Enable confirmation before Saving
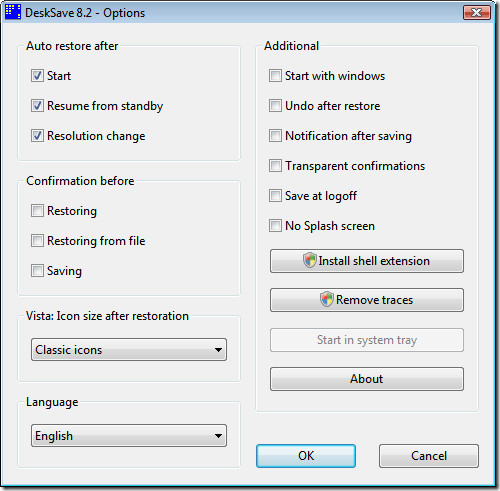500x491 pixels. pyautogui.click(x=37, y=271)
